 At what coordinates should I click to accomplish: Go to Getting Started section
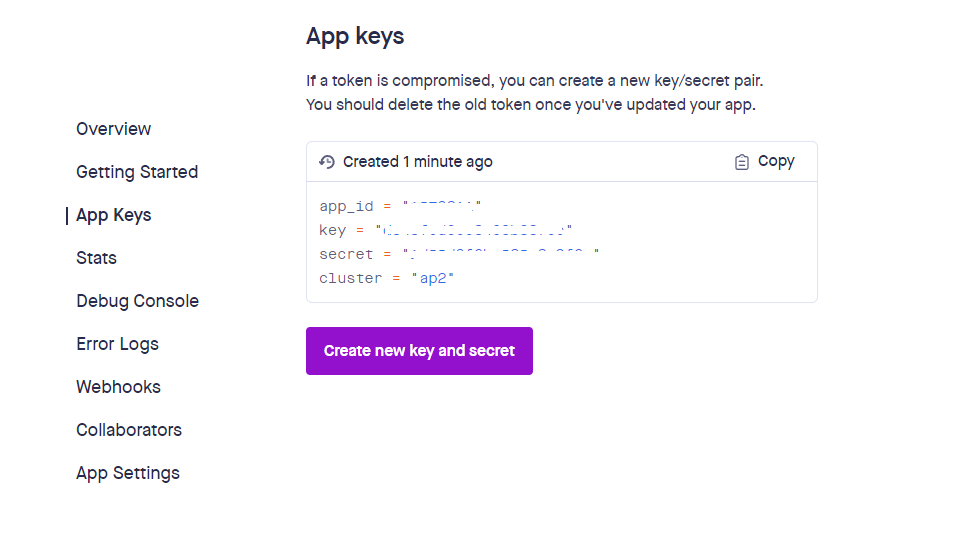137,172
